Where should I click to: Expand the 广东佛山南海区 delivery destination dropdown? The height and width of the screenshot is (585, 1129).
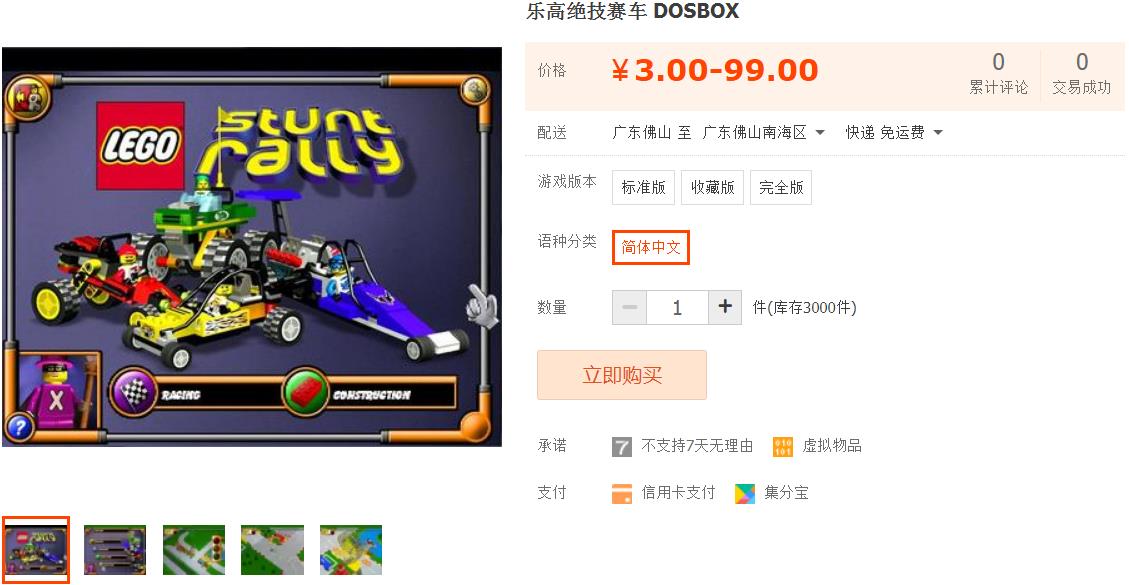point(764,133)
